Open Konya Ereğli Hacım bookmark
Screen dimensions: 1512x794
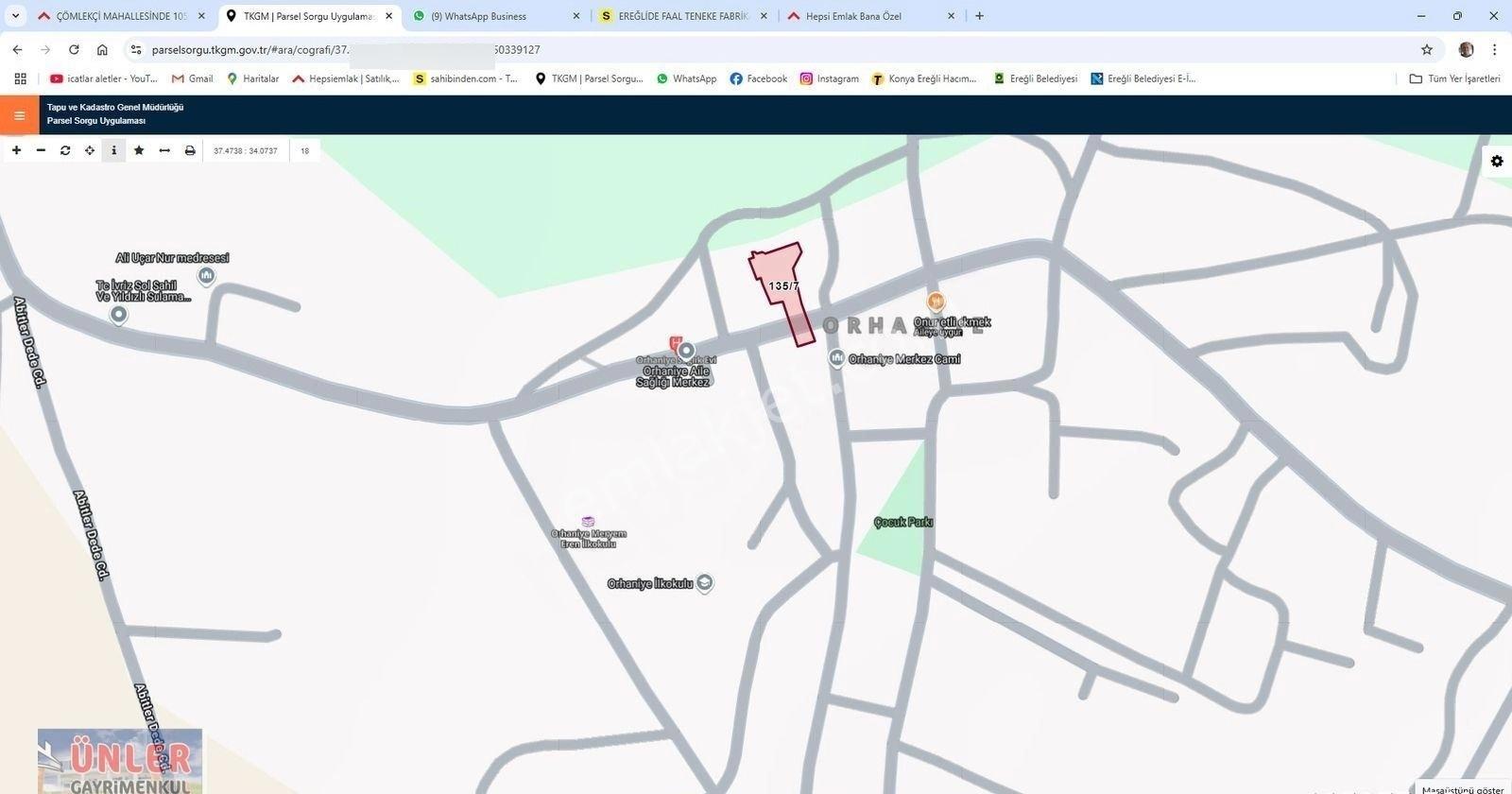click(x=924, y=78)
